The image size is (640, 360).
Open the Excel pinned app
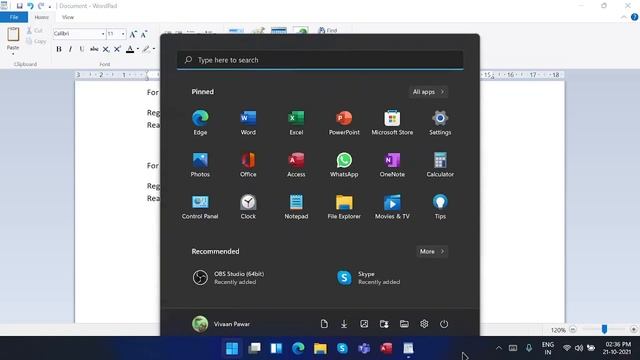click(x=296, y=122)
